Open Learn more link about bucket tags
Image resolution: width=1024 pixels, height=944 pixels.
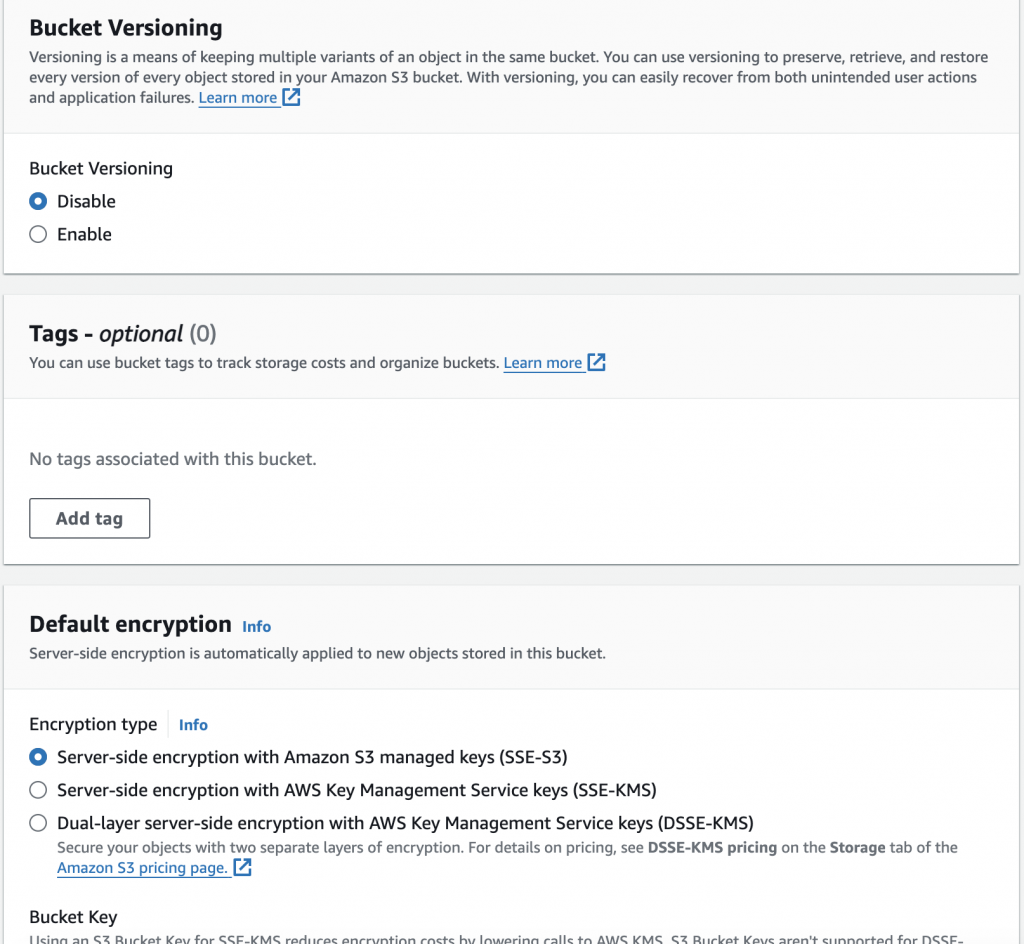[x=542, y=363]
